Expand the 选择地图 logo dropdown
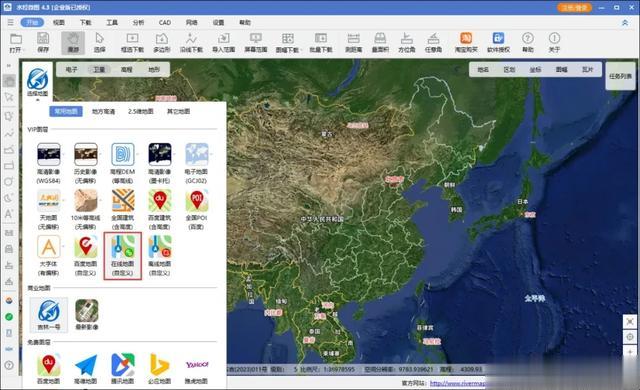The width and height of the screenshot is (640, 390). click(38, 83)
